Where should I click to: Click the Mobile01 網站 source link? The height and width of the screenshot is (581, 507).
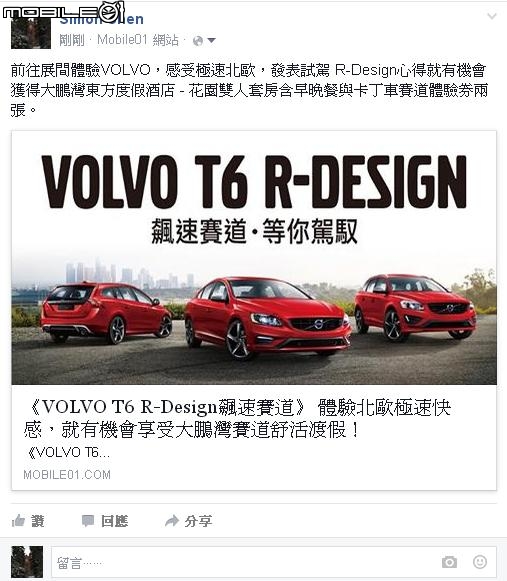pos(138,40)
